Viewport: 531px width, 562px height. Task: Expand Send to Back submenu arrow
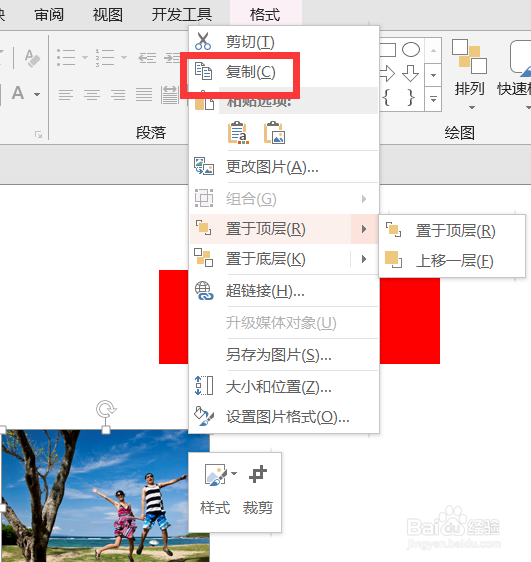click(x=364, y=259)
